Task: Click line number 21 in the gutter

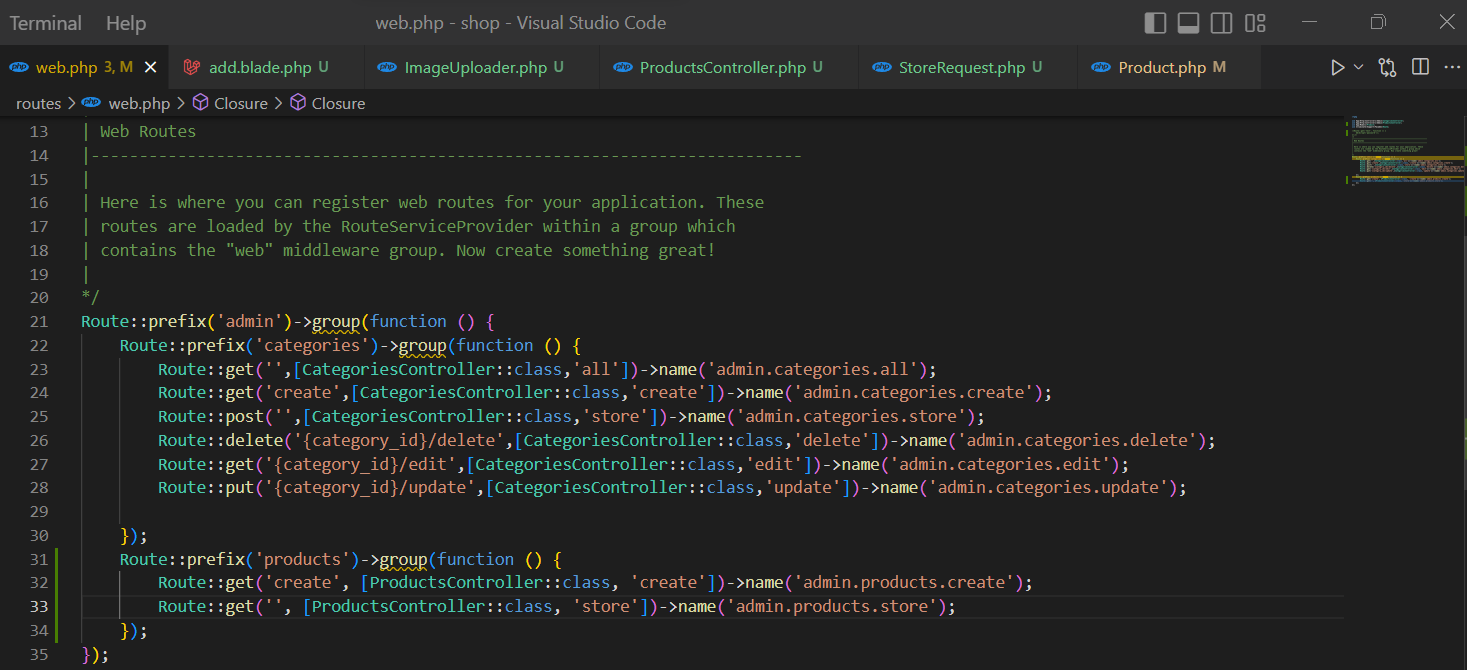Action: pyautogui.click(x=39, y=321)
